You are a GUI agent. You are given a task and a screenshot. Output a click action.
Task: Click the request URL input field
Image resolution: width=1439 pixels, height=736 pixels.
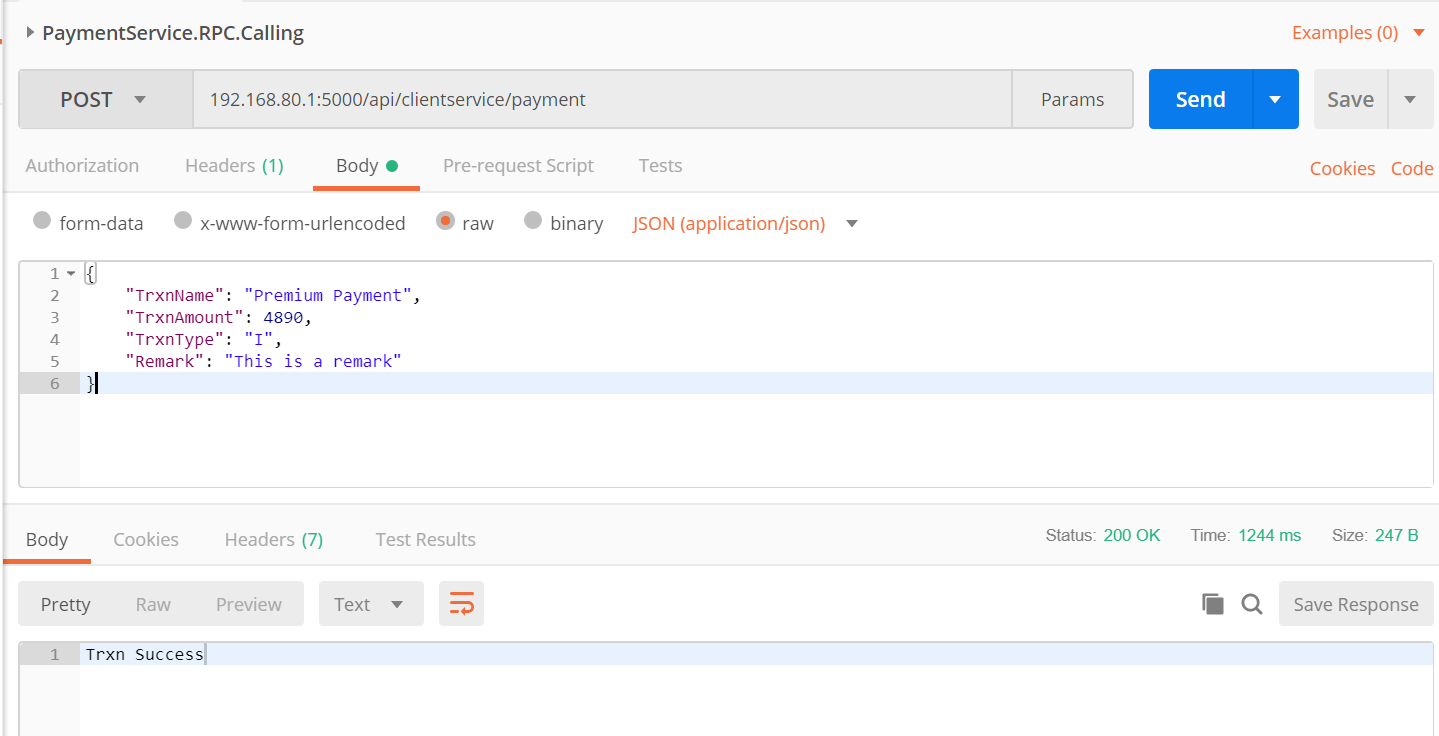coord(600,100)
